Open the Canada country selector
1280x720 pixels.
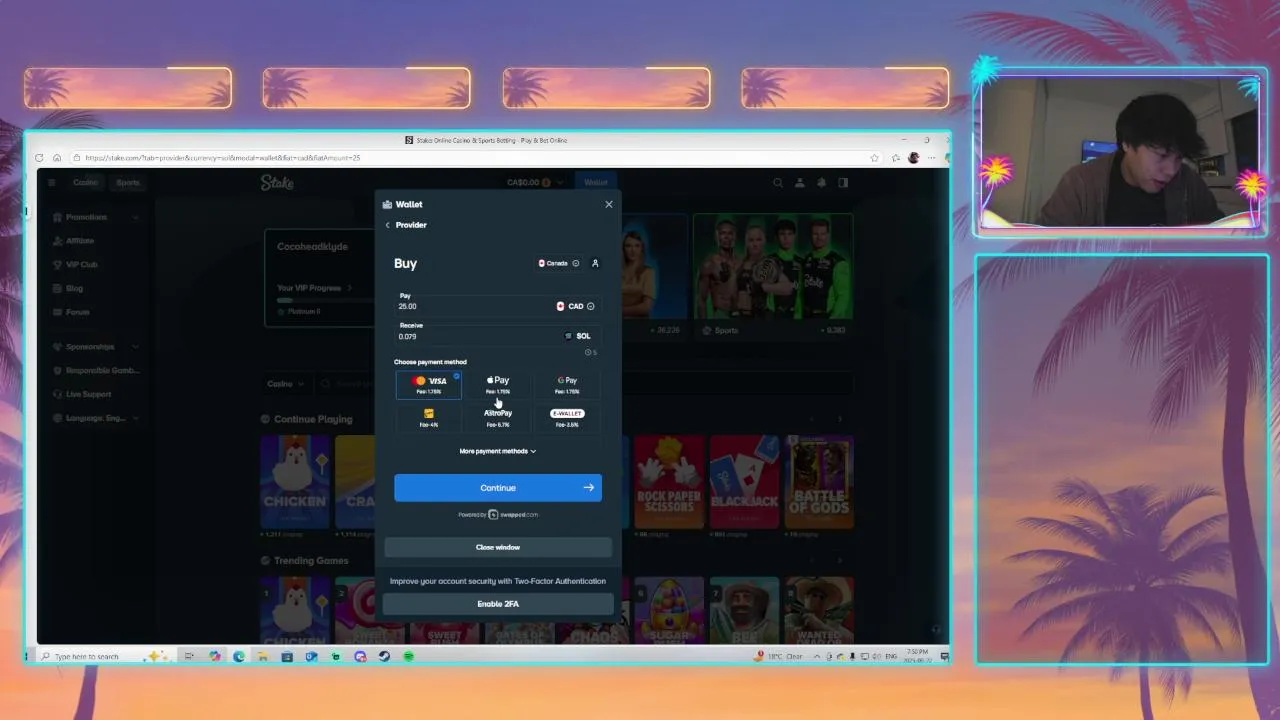[x=558, y=263]
